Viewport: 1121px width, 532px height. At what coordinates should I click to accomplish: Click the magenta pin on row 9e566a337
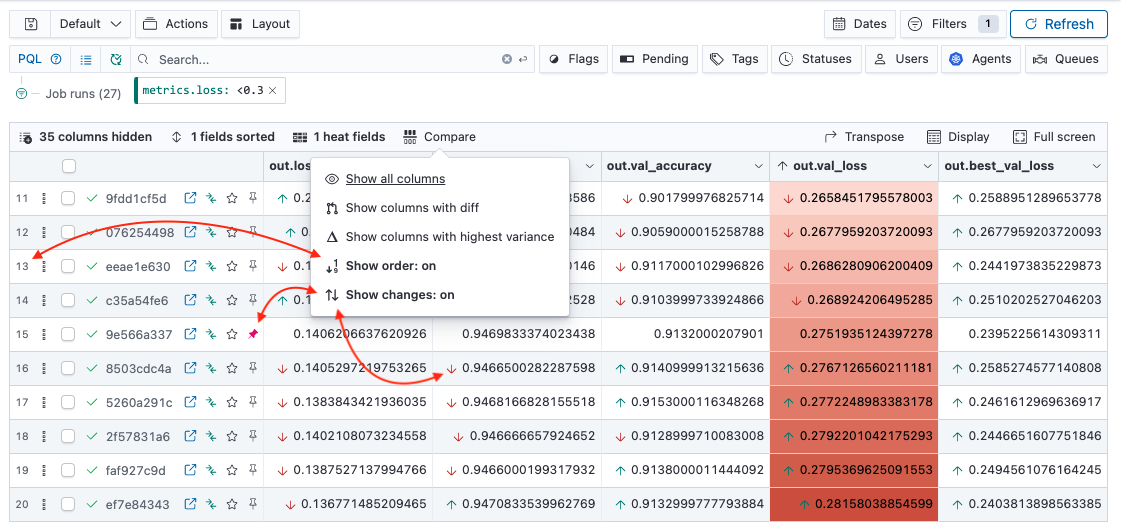252,334
